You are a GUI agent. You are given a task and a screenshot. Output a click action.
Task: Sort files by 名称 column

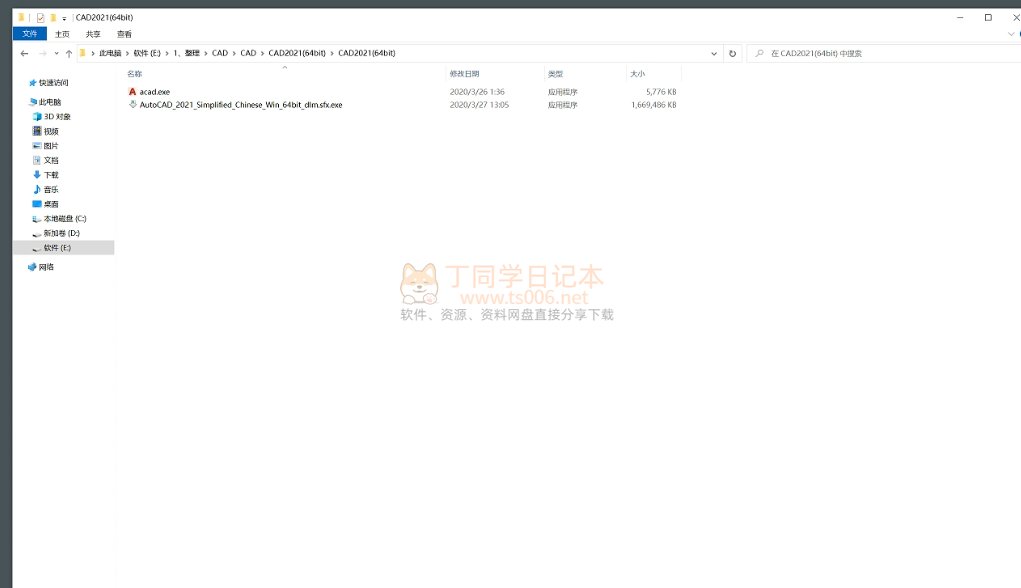[135, 74]
